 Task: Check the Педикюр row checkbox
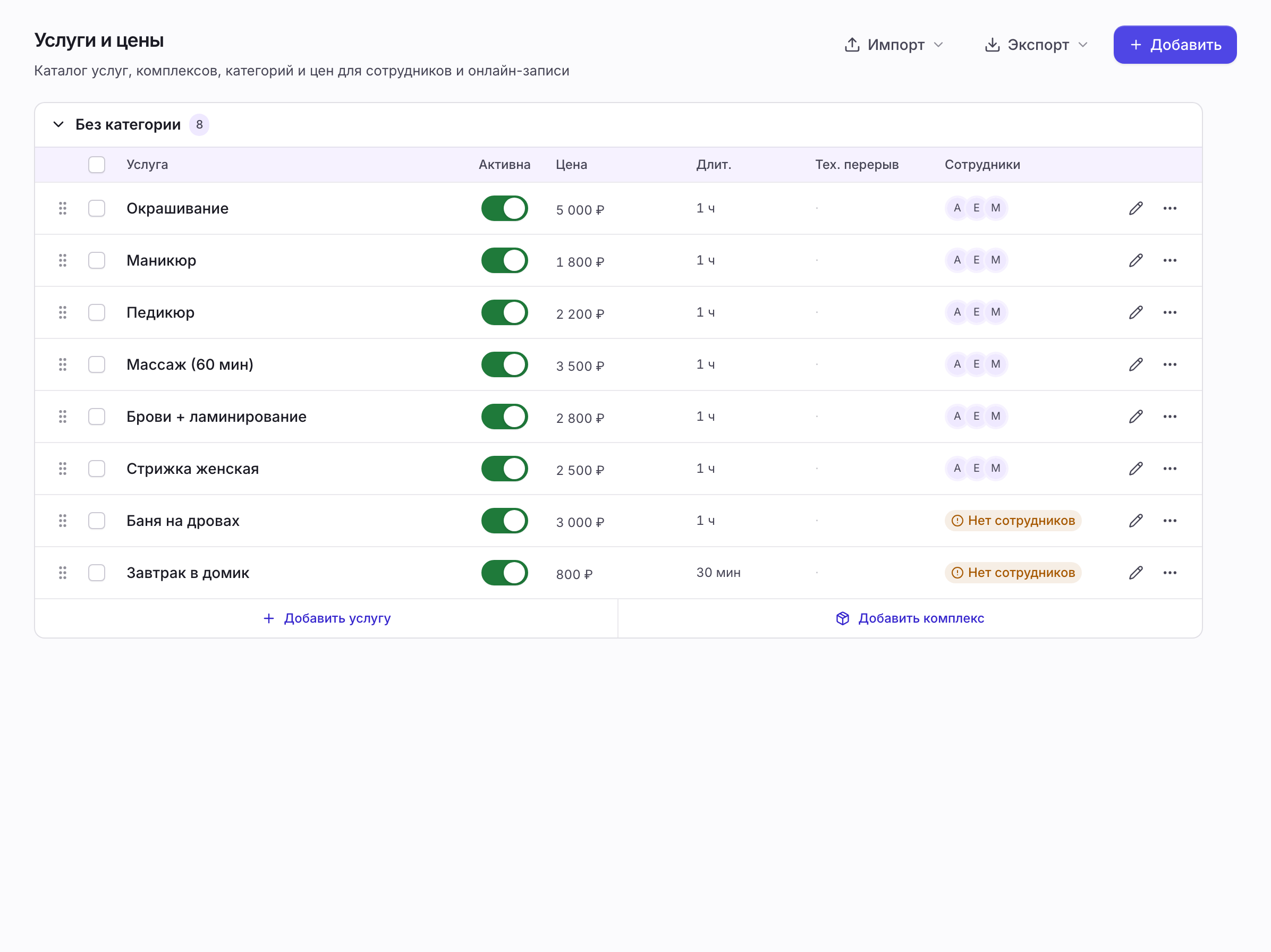(97, 312)
